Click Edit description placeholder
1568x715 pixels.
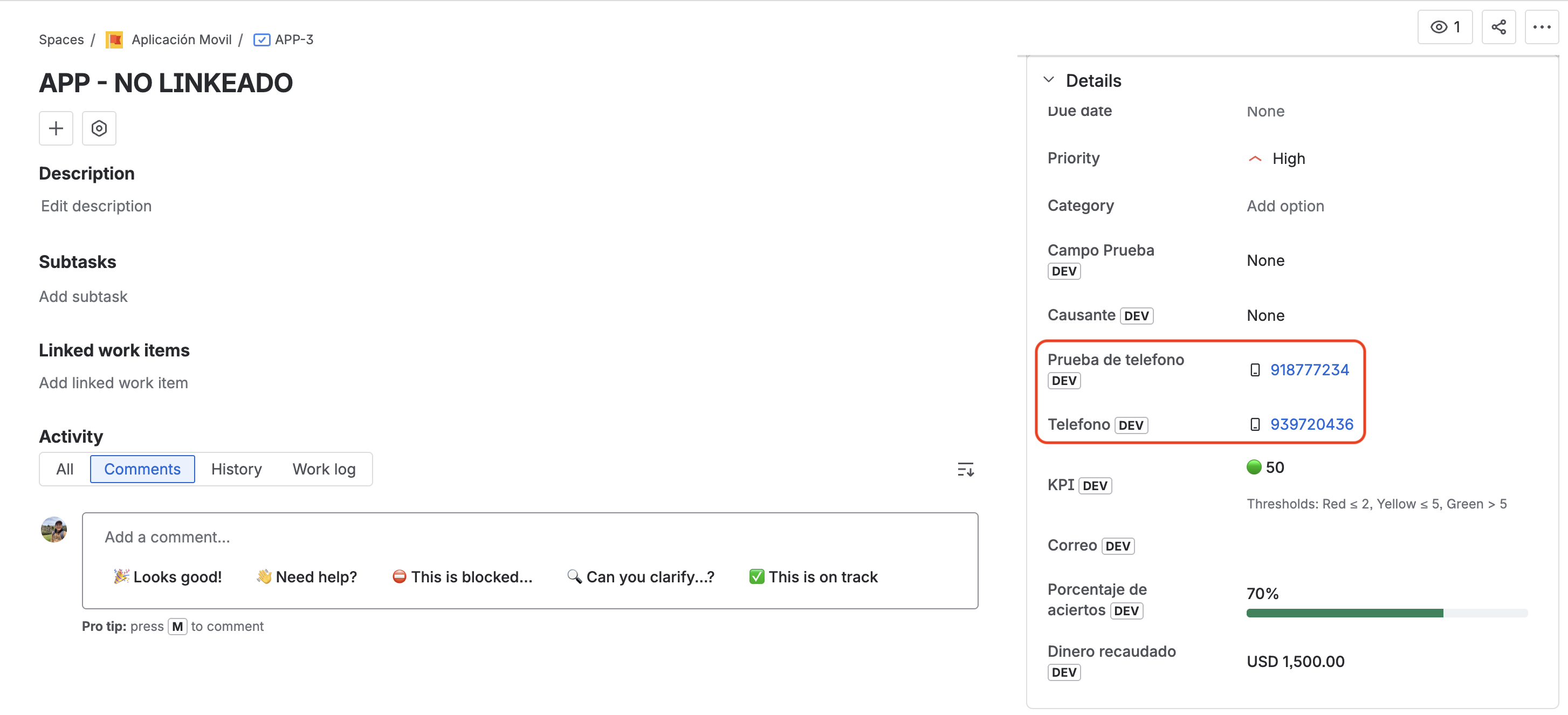(96, 207)
